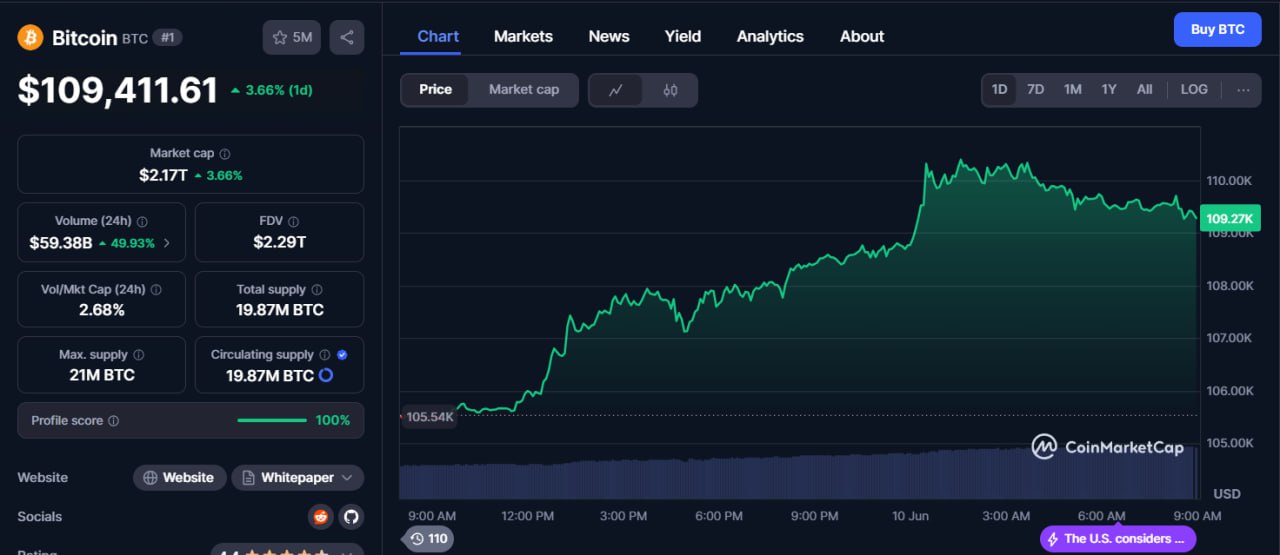Open the chart more options ellipsis
This screenshot has height=555, width=1280.
(x=1243, y=89)
